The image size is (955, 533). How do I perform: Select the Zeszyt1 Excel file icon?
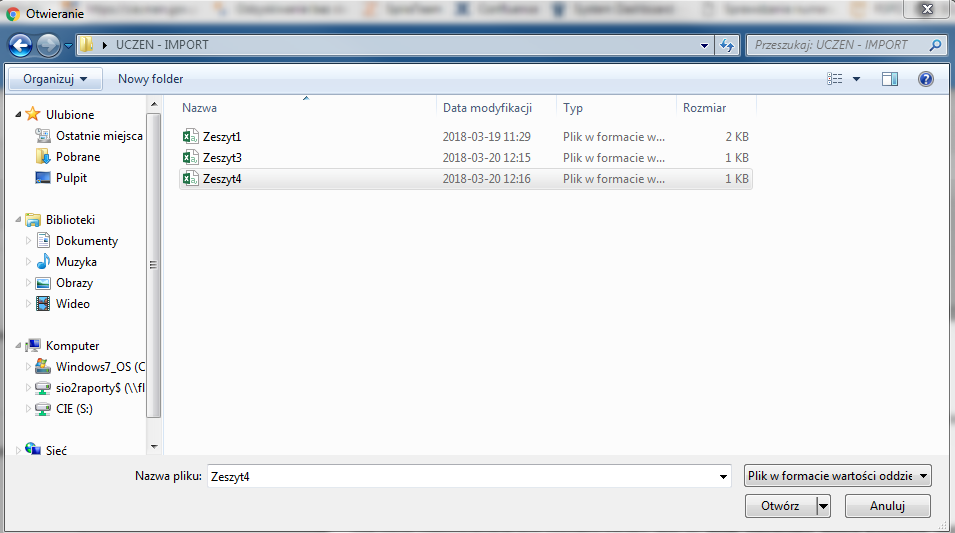click(191, 137)
